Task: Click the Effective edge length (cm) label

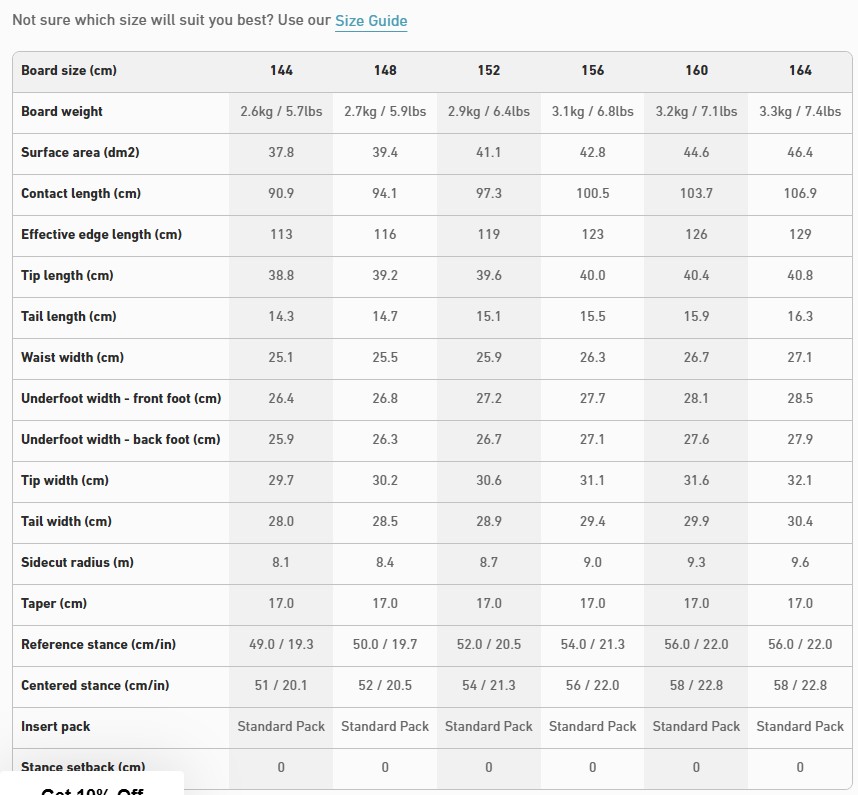Action: tap(101, 235)
